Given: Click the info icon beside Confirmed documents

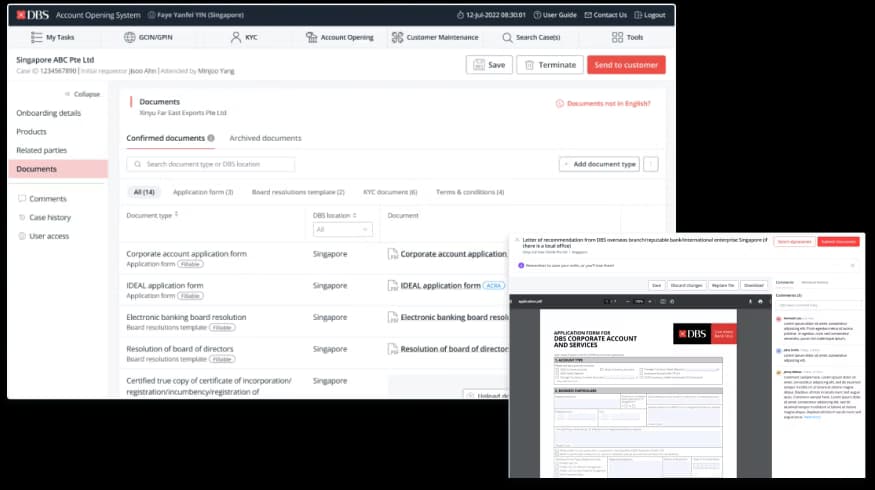Looking at the screenshot, I should coord(211,138).
